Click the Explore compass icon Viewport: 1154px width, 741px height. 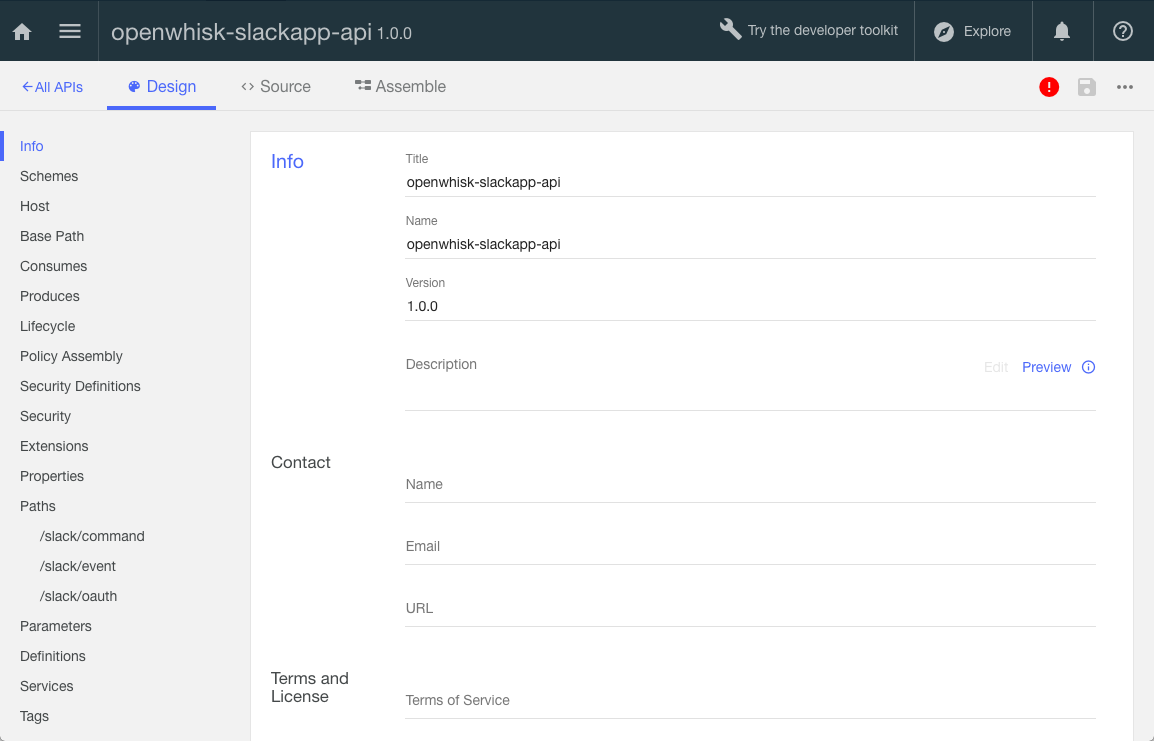click(x=944, y=32)
